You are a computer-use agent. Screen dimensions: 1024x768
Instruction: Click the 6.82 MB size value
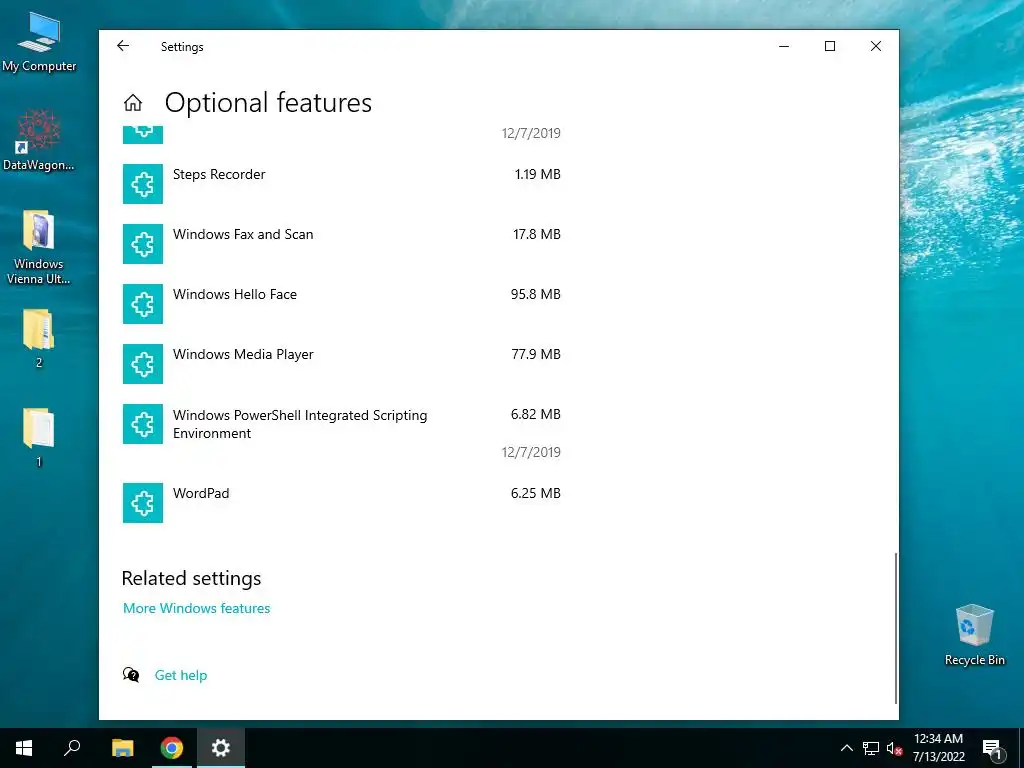[536, 415]
